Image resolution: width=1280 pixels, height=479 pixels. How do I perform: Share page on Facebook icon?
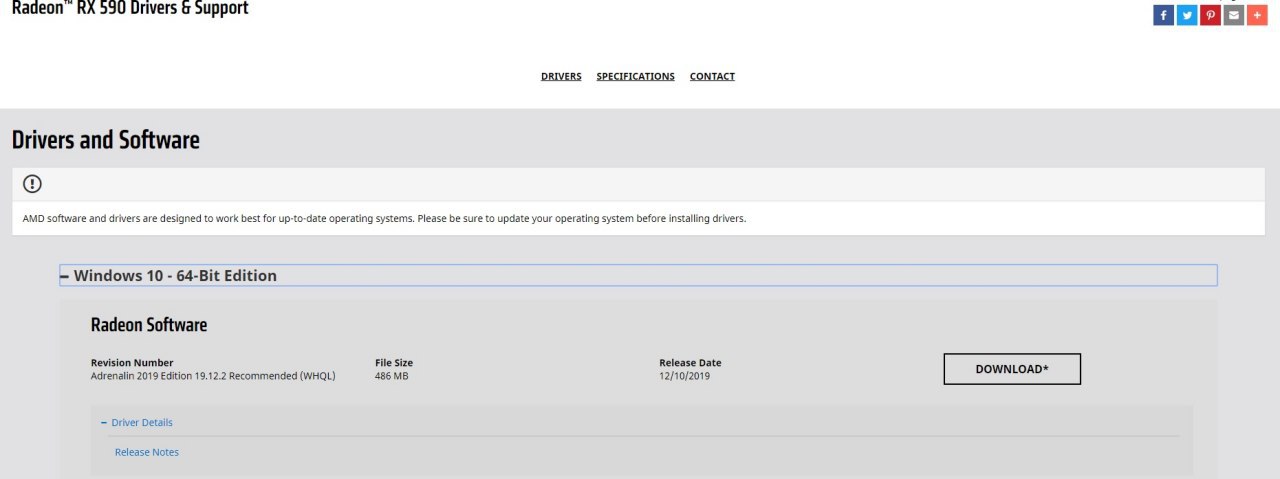[x=1163, y=15]
